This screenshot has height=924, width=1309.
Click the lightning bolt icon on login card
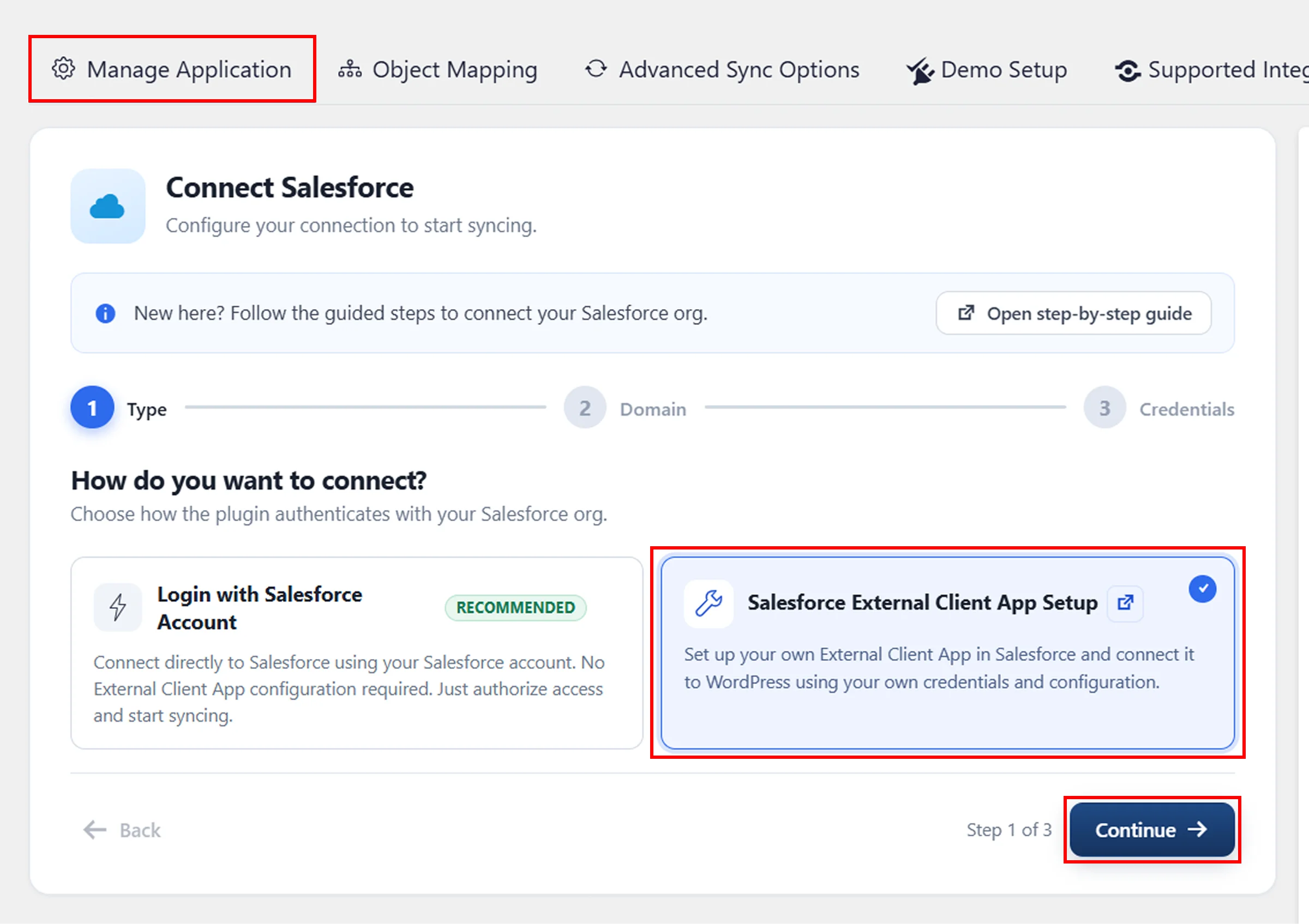pyautogui.click(x=118, y=607)
